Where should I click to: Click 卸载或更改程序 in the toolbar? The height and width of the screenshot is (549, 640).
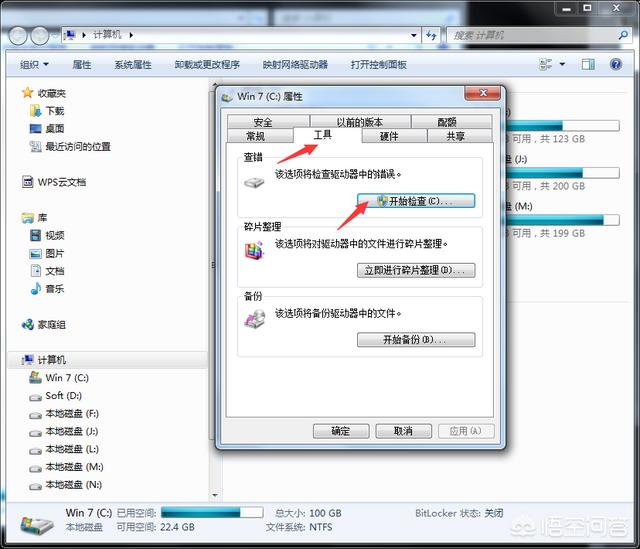207,64
